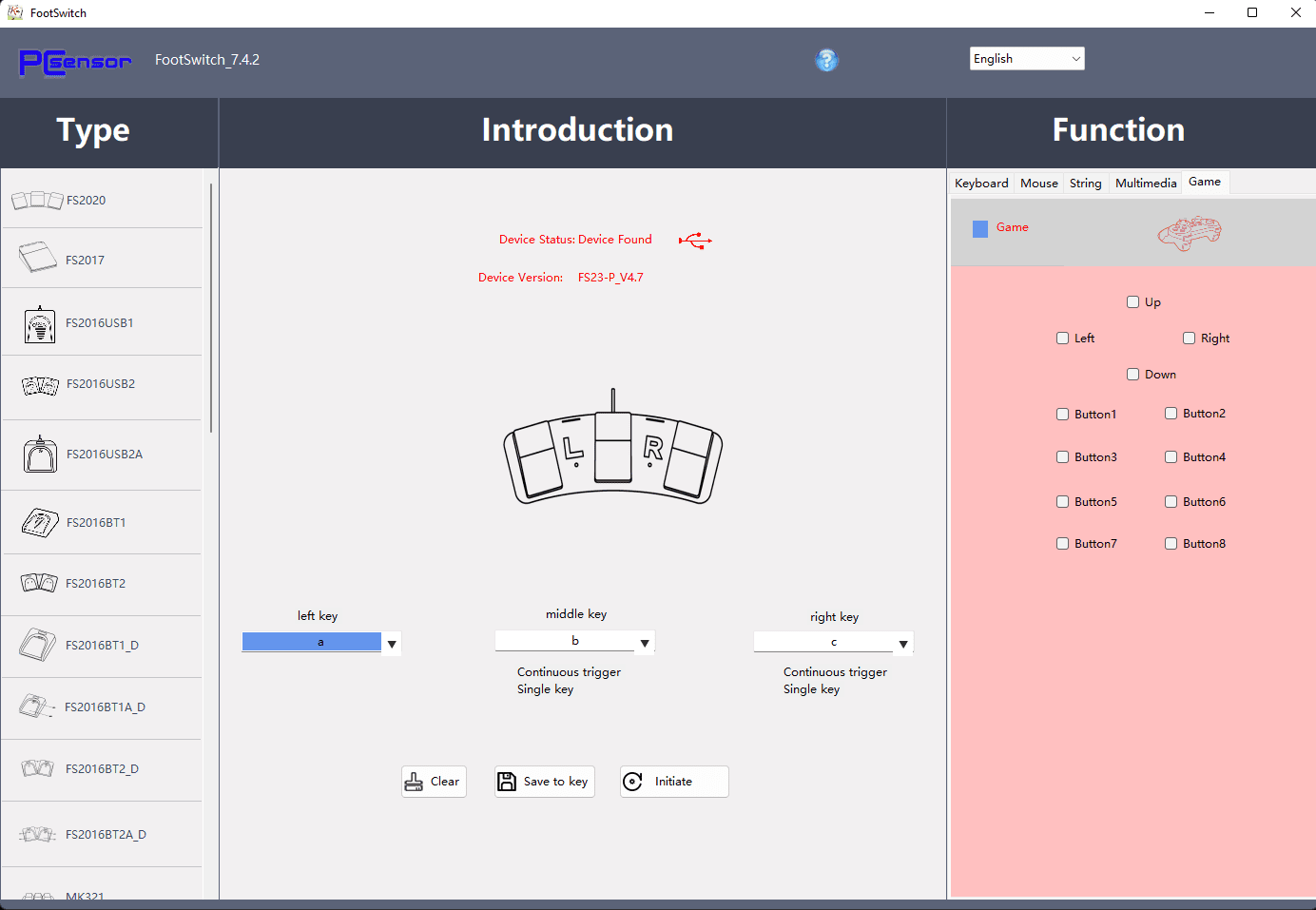
Task: Click the PCsensor logo
Action: pyautogui.click(x=75, y=63)
